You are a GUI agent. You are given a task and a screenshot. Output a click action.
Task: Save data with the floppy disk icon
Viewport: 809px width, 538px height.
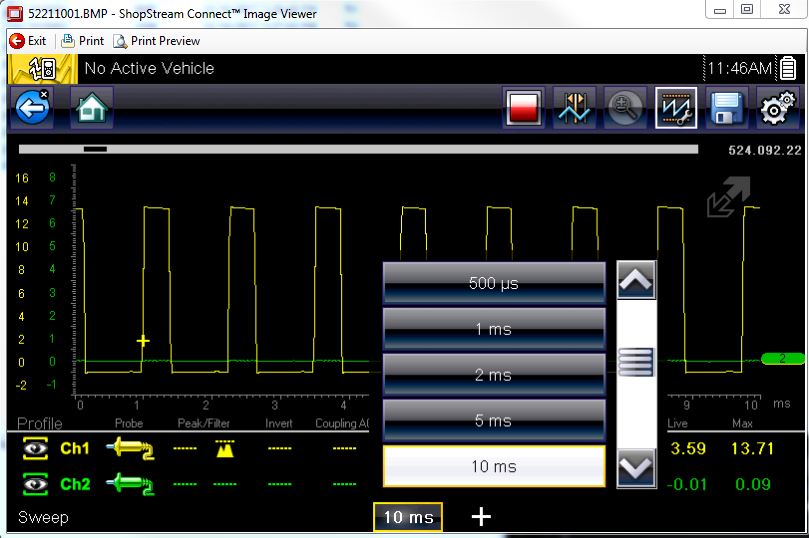coord(727,108)
